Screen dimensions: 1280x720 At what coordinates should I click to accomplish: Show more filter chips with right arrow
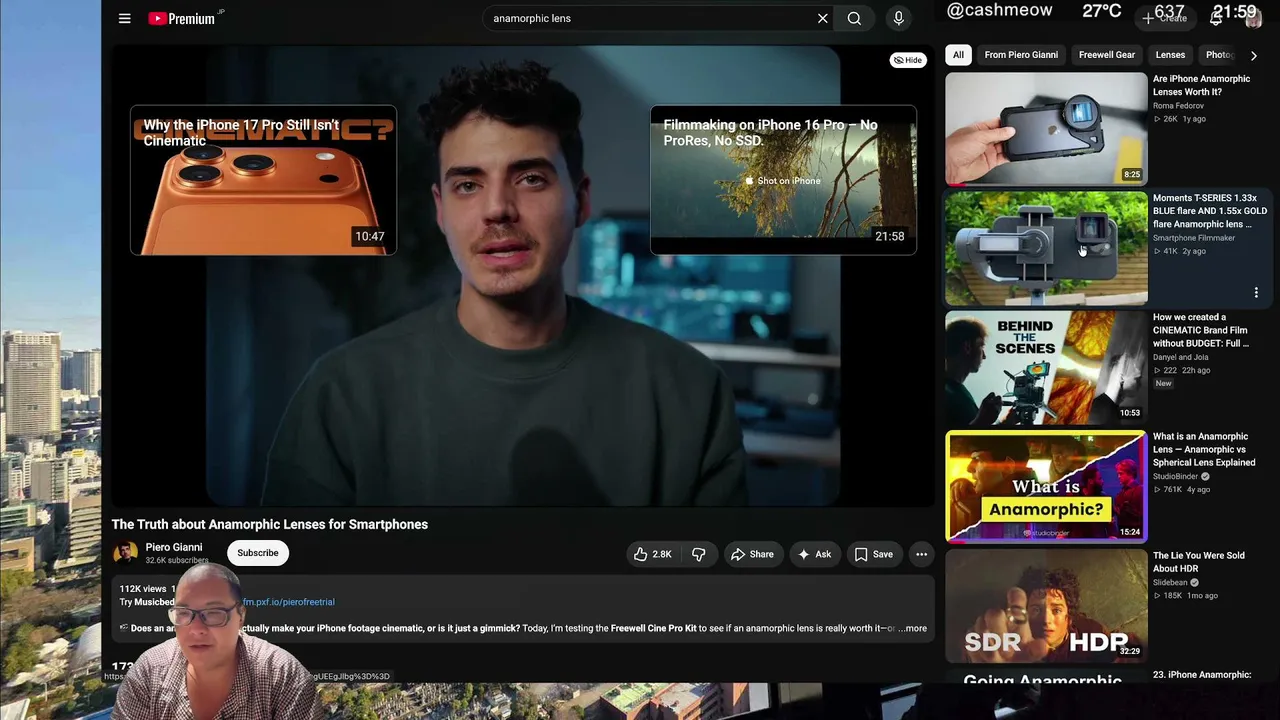(1253, 56)
